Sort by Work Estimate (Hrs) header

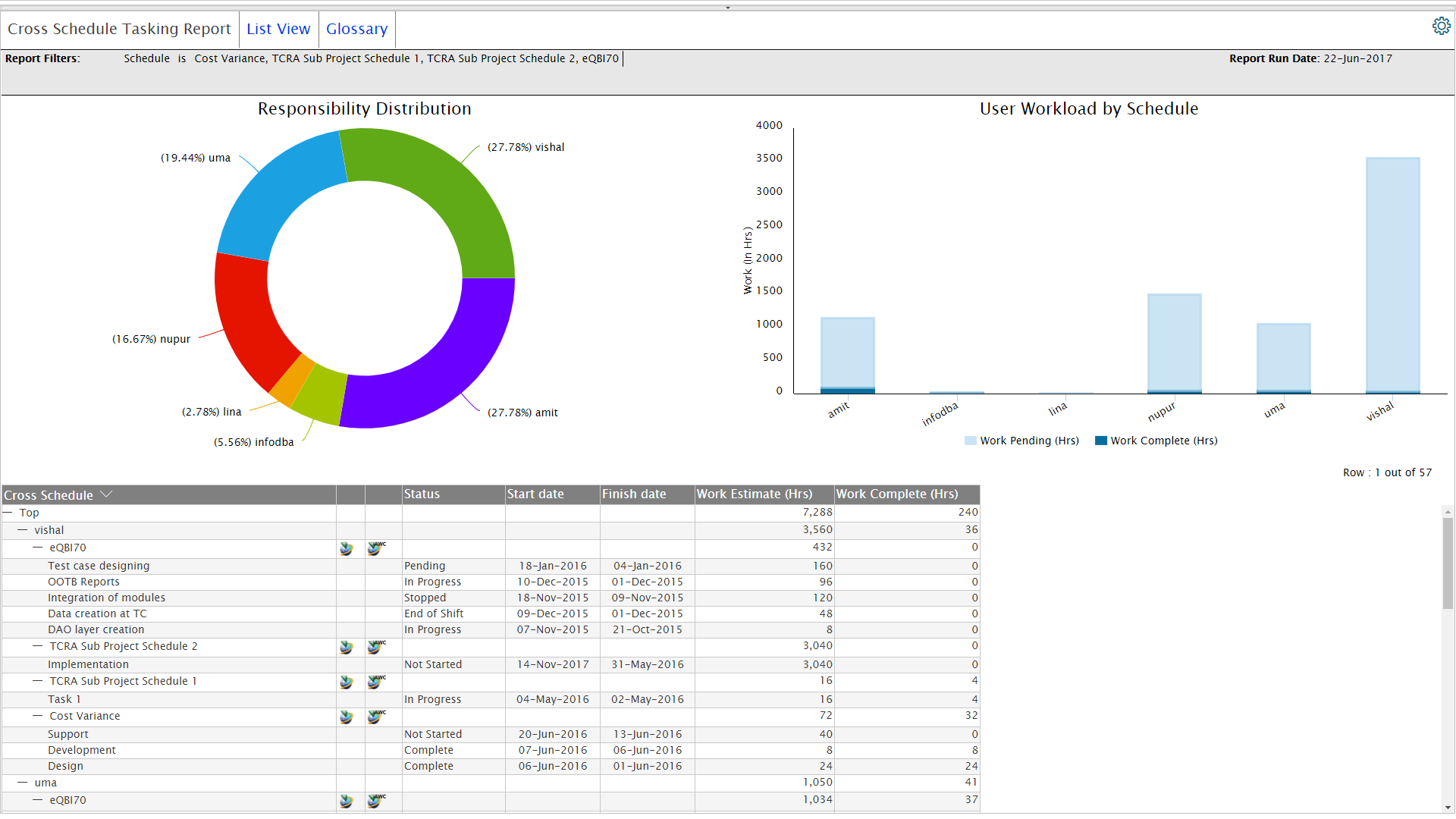tap(764, 494)
